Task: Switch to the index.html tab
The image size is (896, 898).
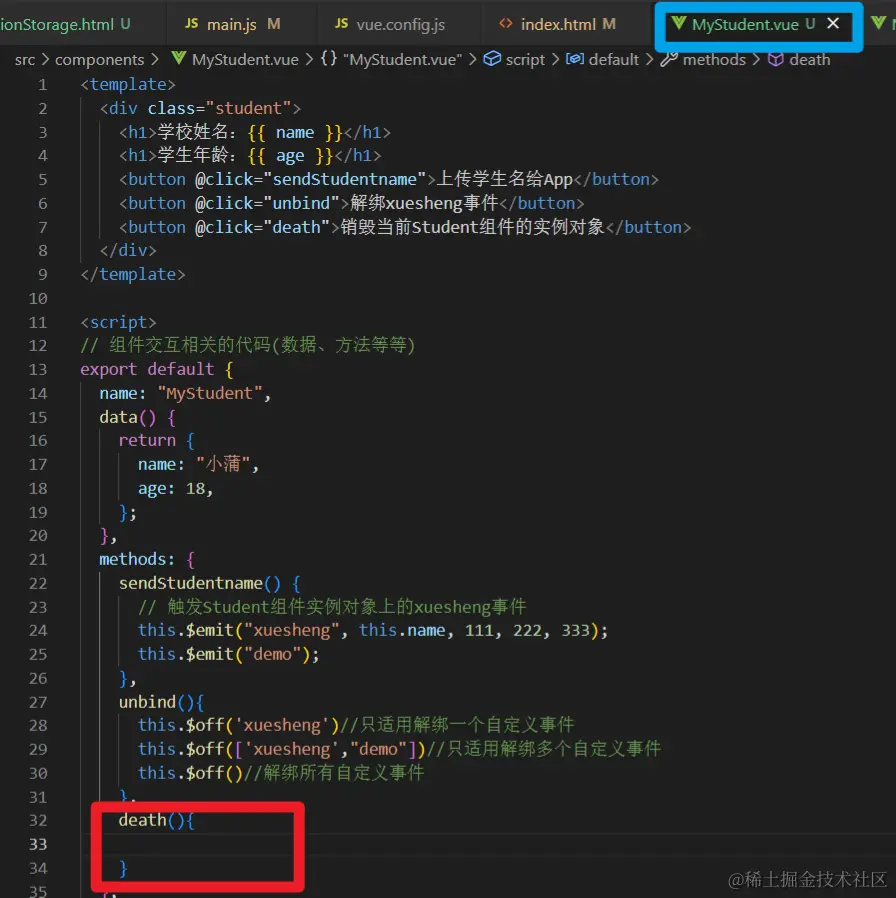Action: pyautogui.click(x=557, y=25)
